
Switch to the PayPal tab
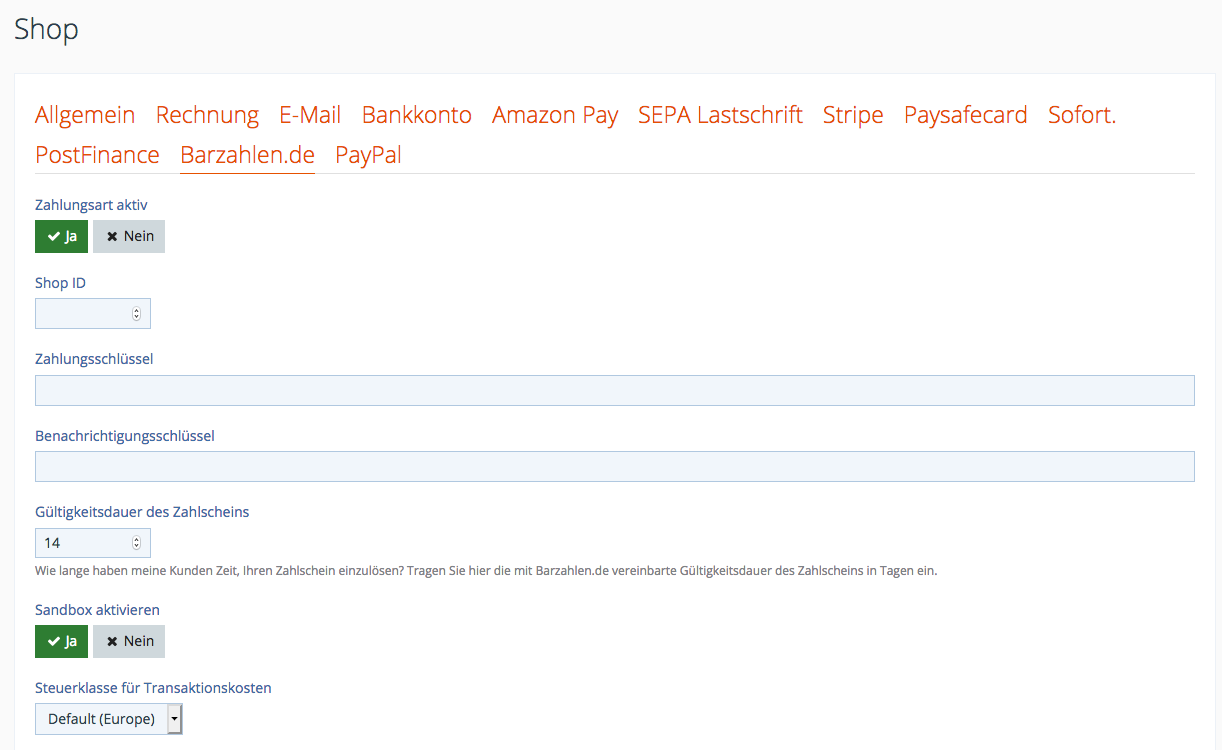click(368, 155)
